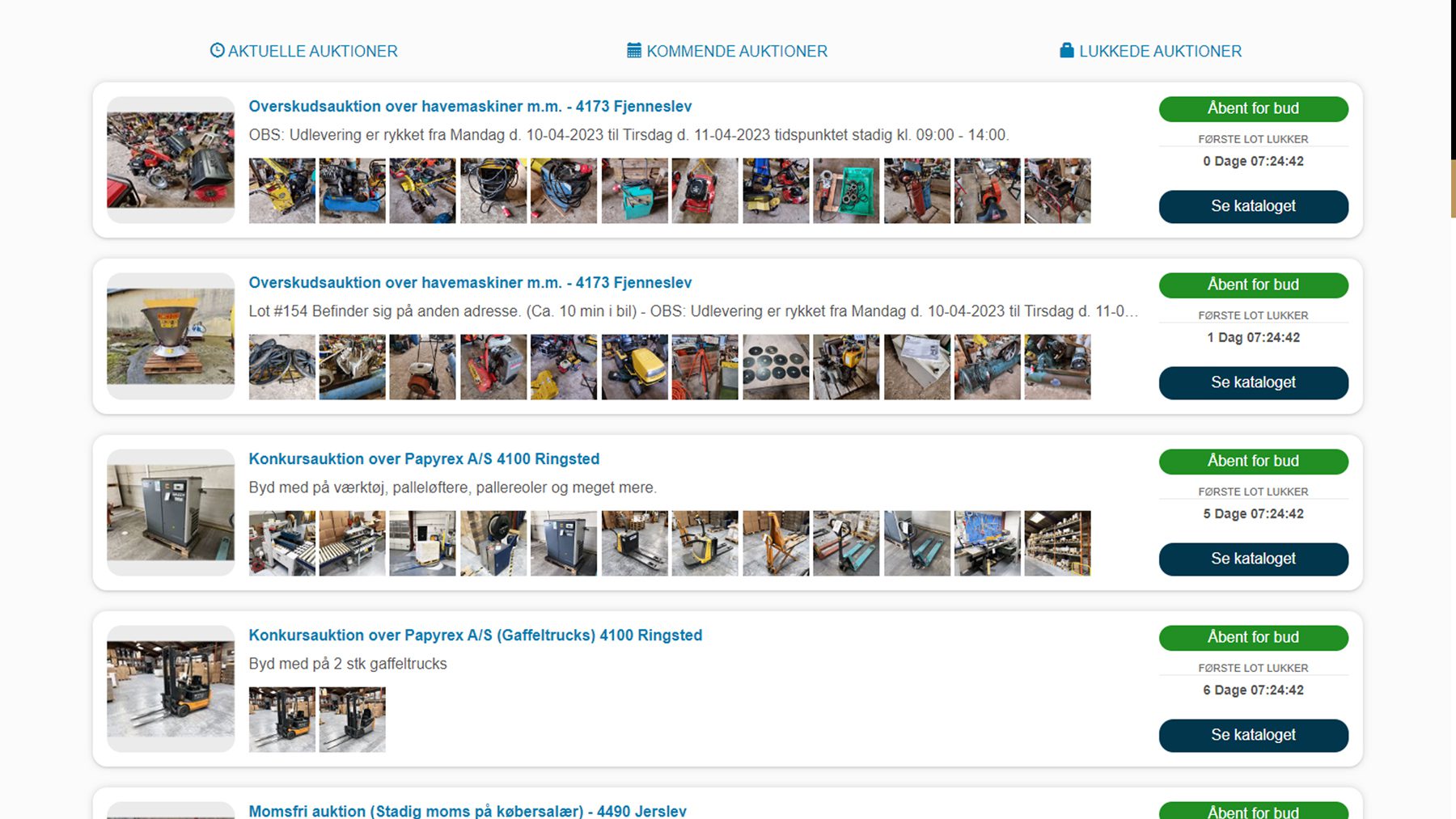The image size is (1456, 819).
Task: Open black discs thumbnail in Lot #154 auction
Action: (x=776, y=367)
